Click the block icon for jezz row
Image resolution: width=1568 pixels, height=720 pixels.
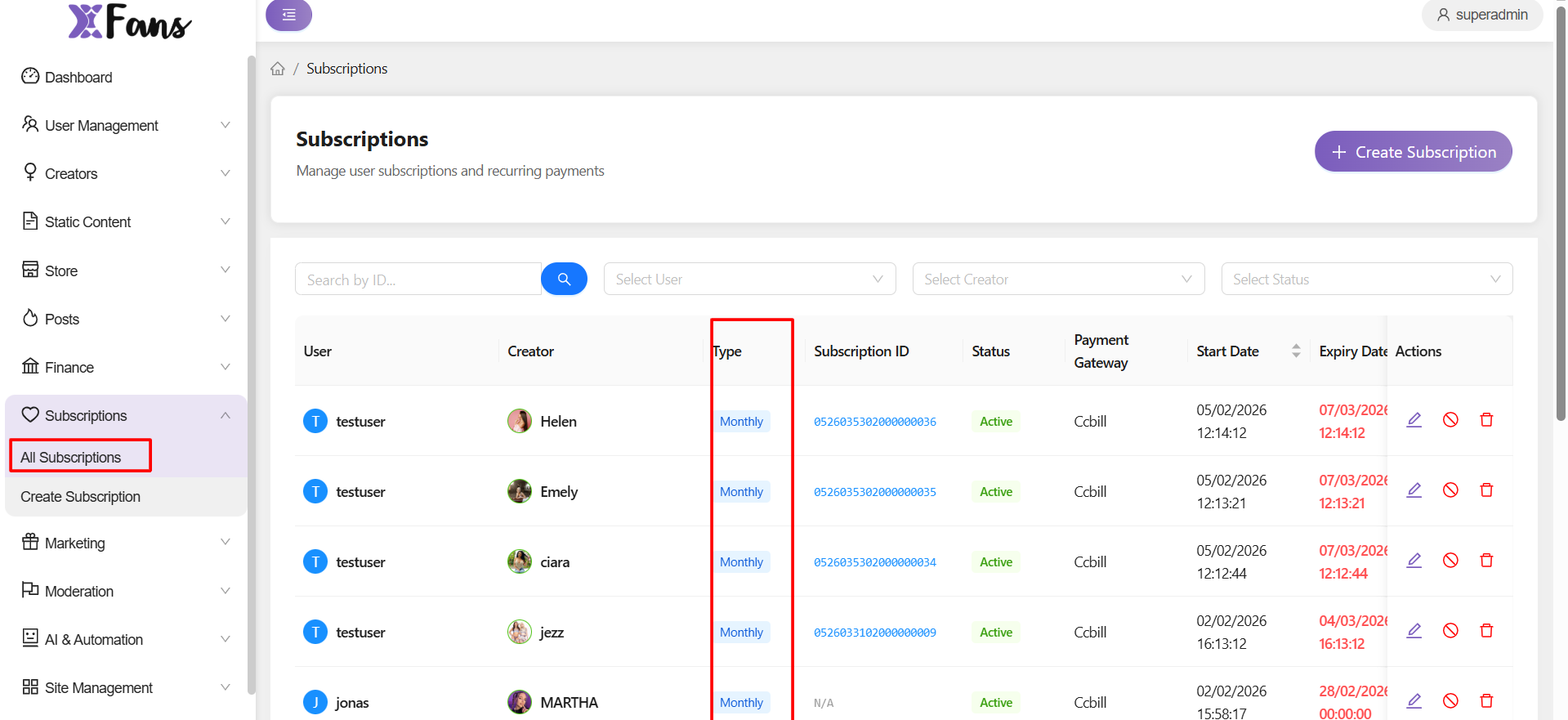1450,631
